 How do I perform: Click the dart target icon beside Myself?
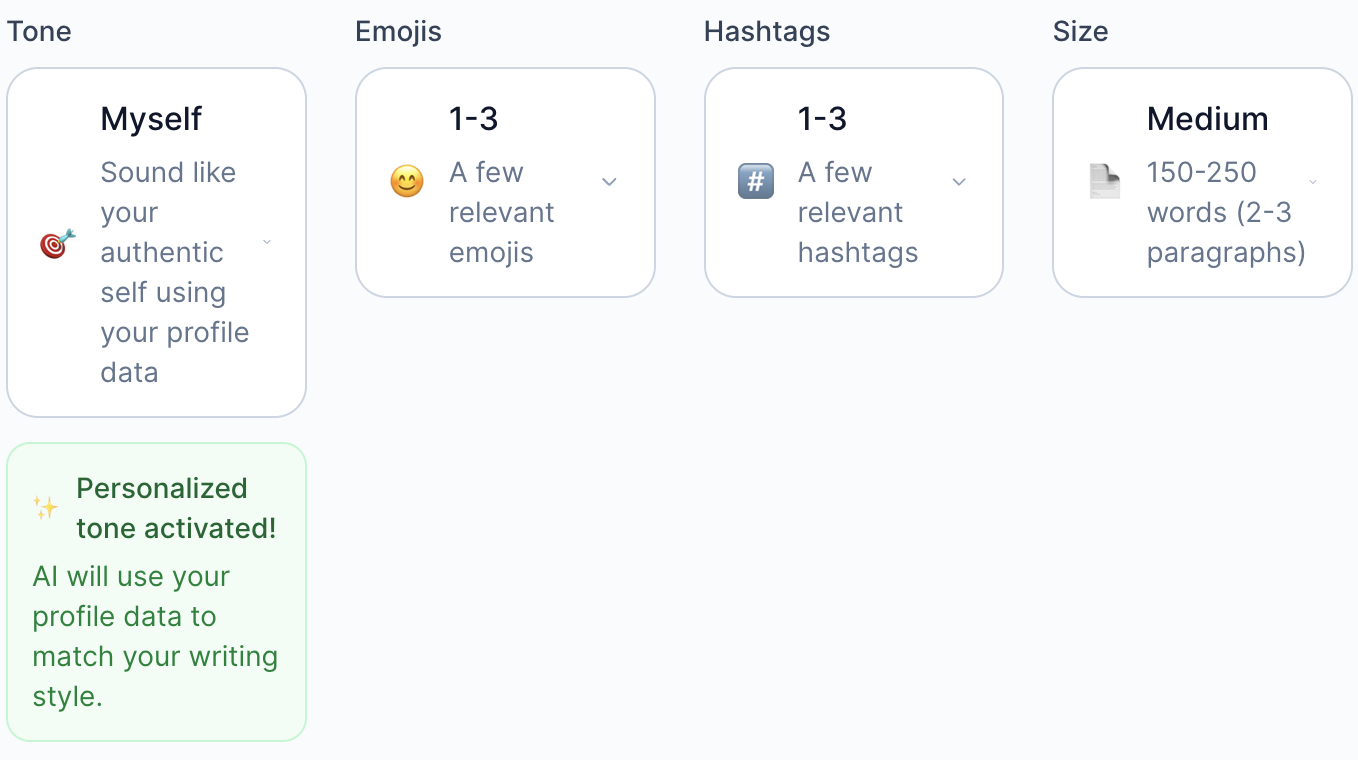click(57, 243)
